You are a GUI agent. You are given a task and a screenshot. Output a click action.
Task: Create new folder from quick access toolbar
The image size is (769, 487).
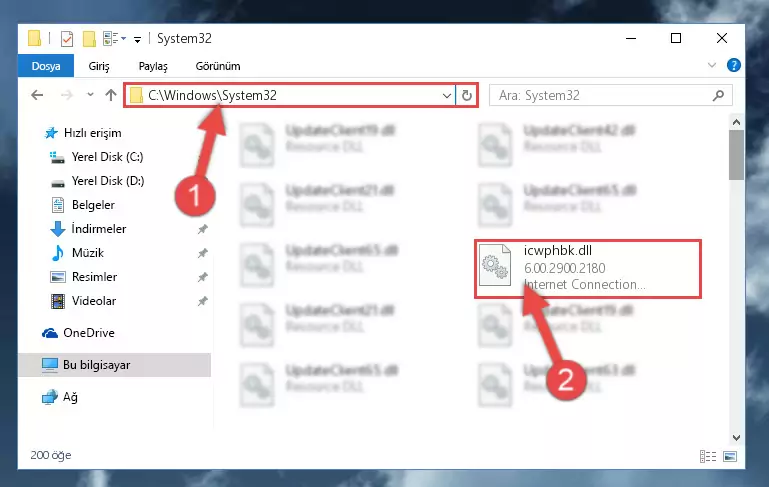click(x=89, y=39)
